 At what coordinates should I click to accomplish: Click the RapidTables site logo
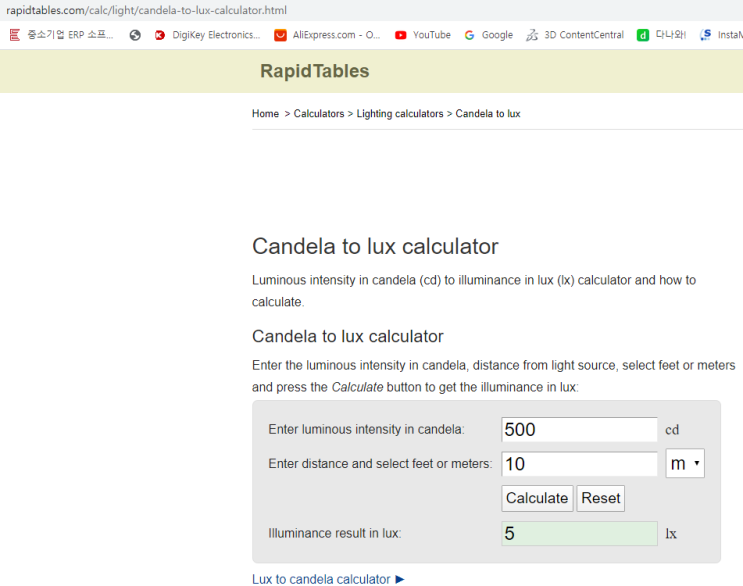tap(314, 71)
